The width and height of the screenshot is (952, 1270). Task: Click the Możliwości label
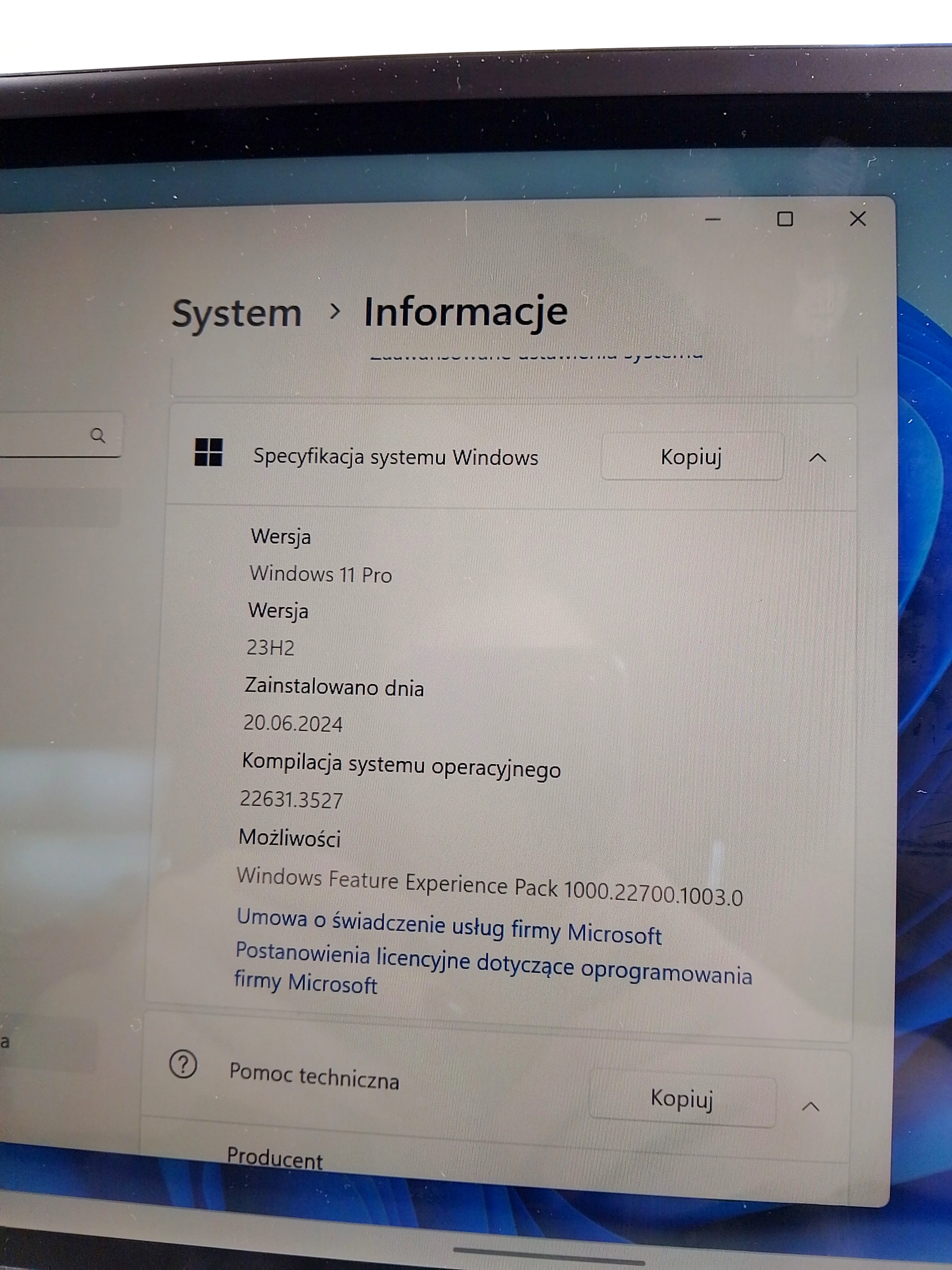[290, 838]
